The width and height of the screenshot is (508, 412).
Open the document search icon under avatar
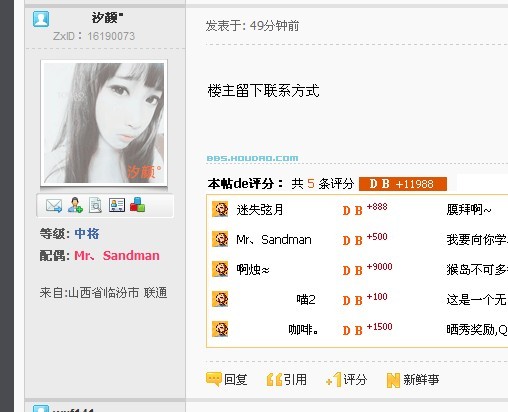[95, 205]
